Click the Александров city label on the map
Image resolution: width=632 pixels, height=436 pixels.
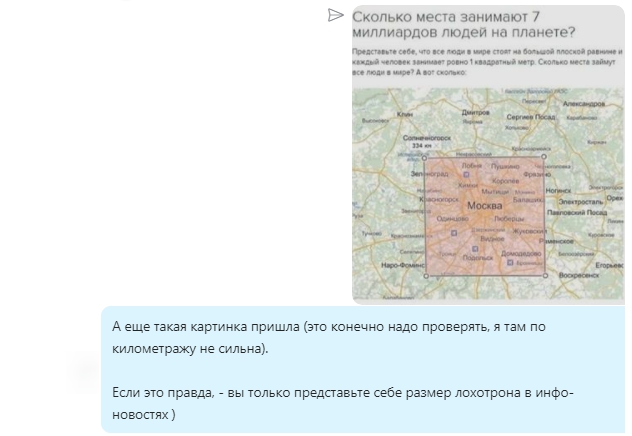(585, 104)
